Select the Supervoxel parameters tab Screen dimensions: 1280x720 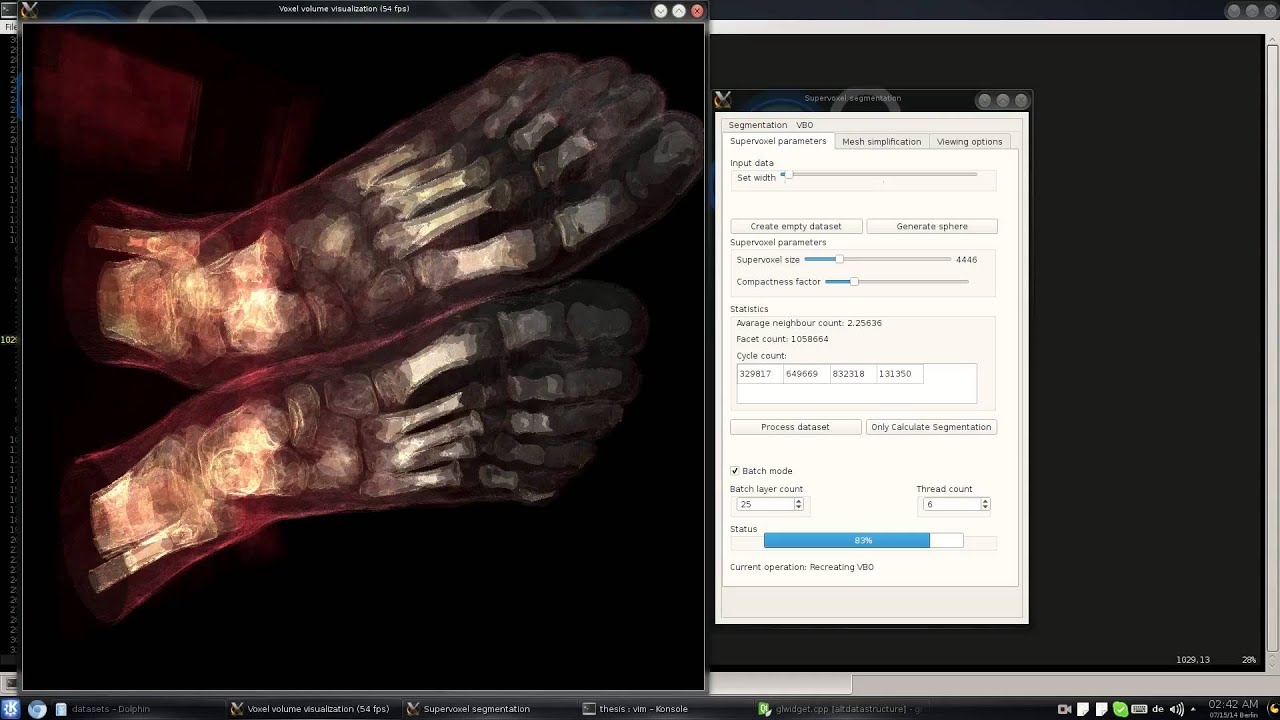coord(778,141)
